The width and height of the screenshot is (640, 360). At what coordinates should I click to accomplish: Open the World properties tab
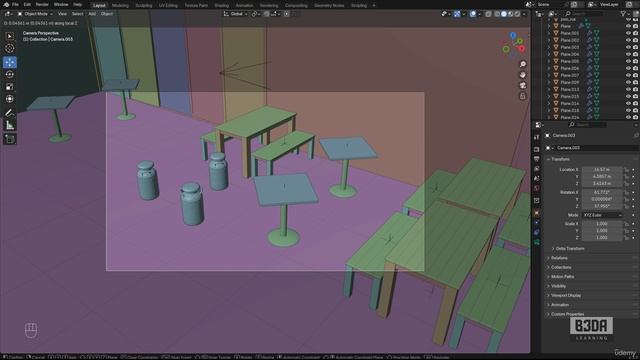click(537, 189)
